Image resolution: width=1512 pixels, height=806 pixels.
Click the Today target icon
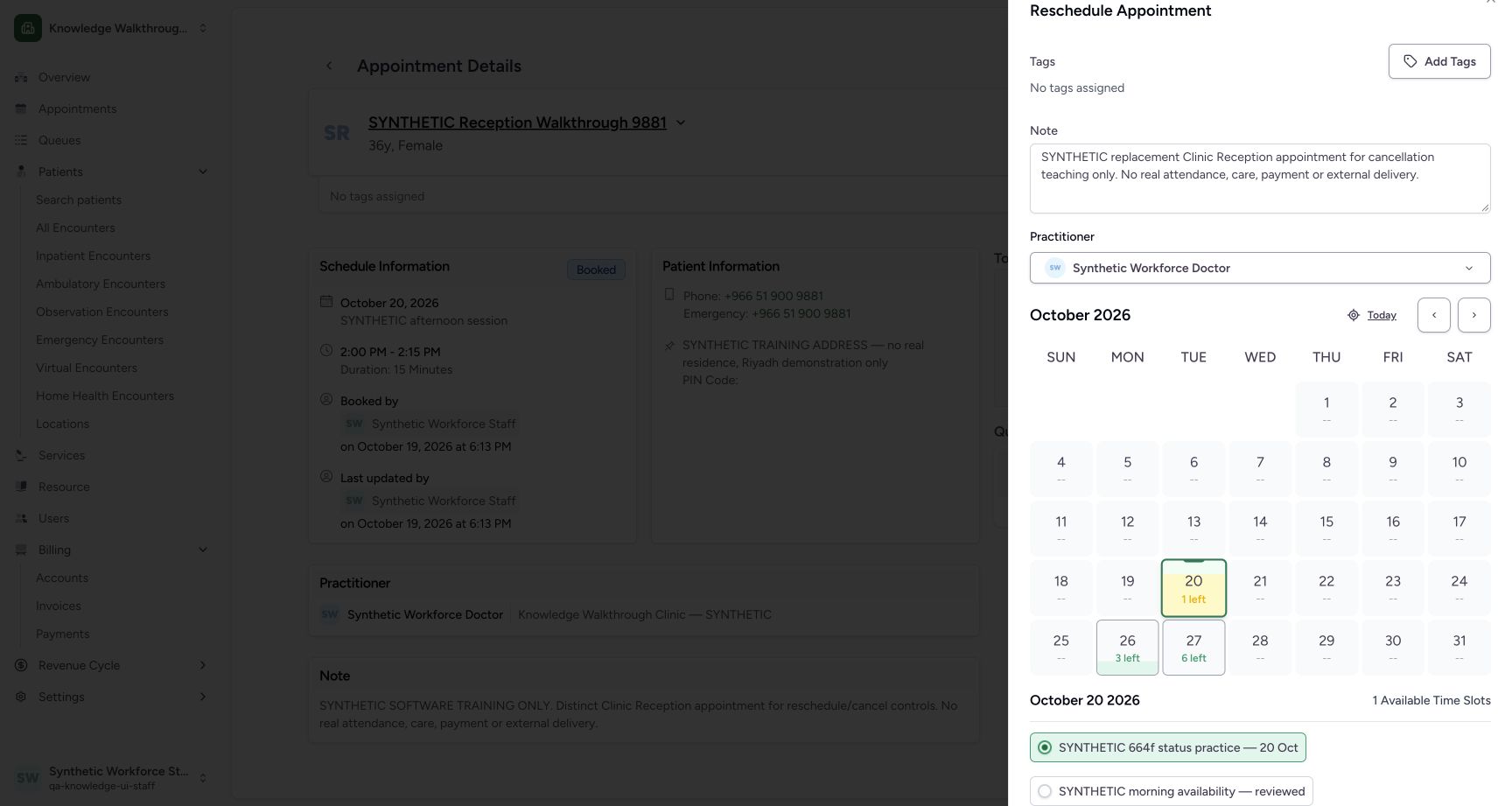[1354, 315]
